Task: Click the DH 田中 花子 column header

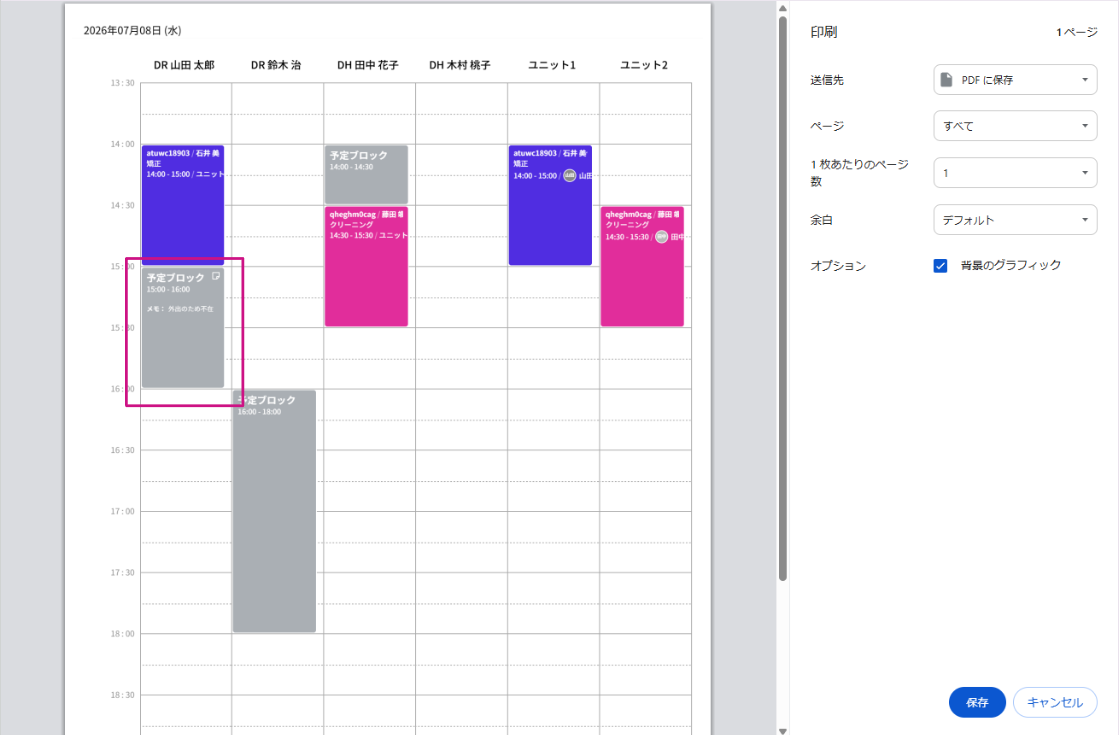Action: tap(368, 65)
